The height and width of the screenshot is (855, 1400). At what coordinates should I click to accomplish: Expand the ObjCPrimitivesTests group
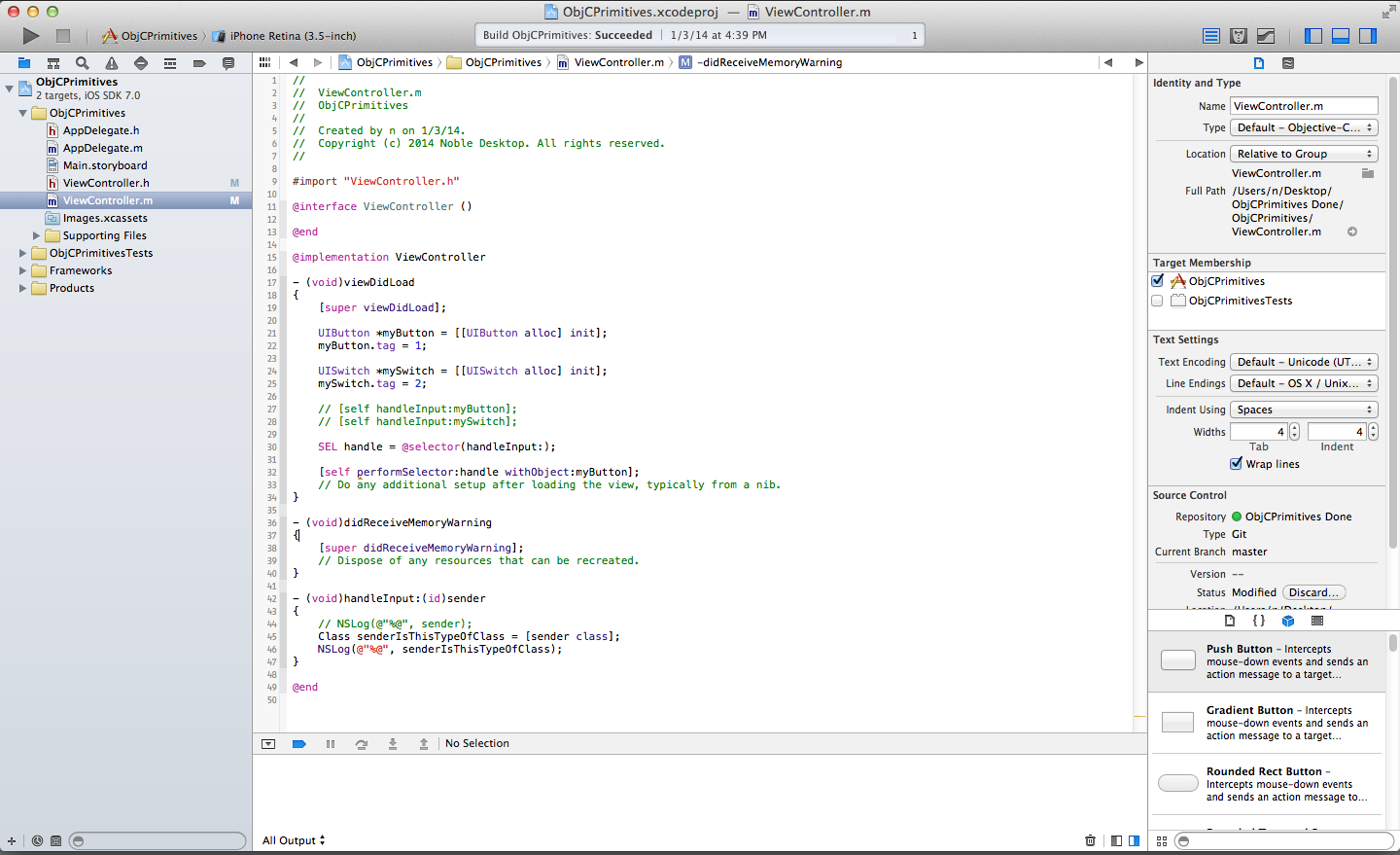coord(23,253)
